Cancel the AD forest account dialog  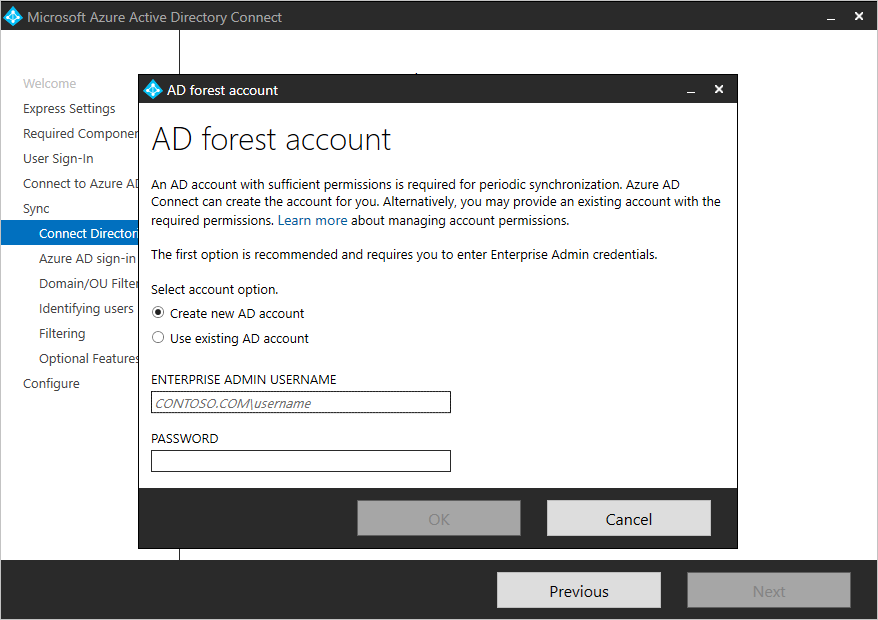628,518
